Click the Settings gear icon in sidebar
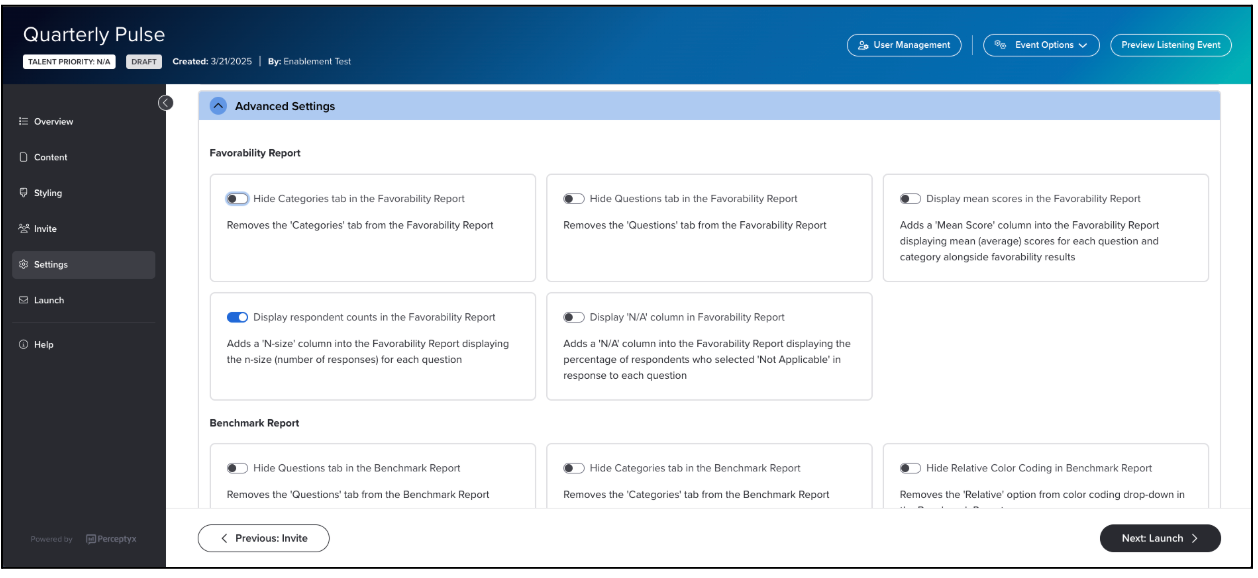 click(23, 265)
